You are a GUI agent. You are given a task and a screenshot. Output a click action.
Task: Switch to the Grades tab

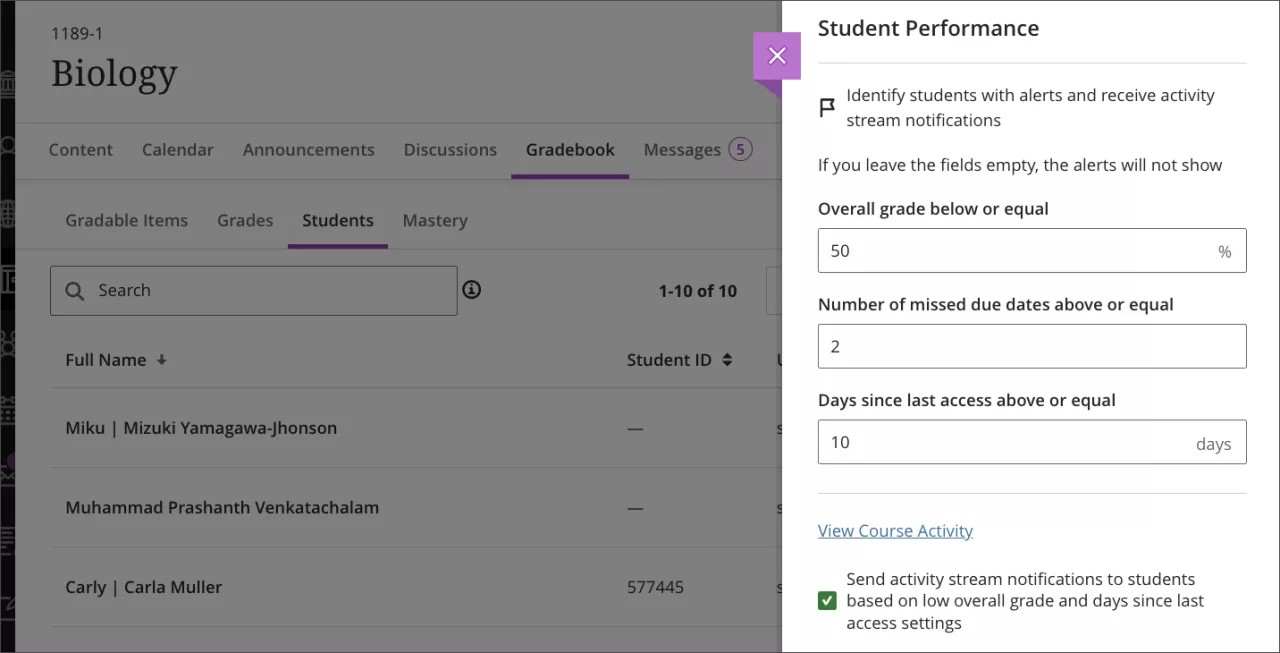click(x=245, y=220)
